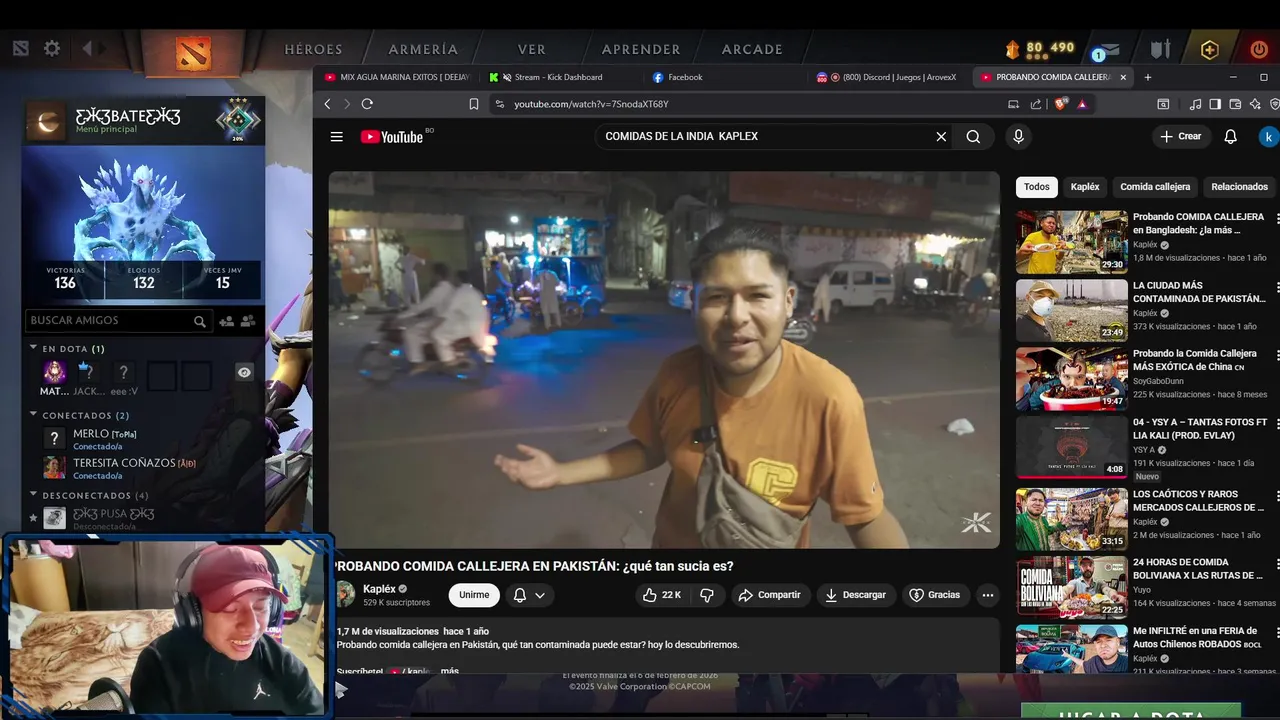Click the Dota Plus hexagon icon
This screenshot has width=1280, height=720.
pos(1210,49)
